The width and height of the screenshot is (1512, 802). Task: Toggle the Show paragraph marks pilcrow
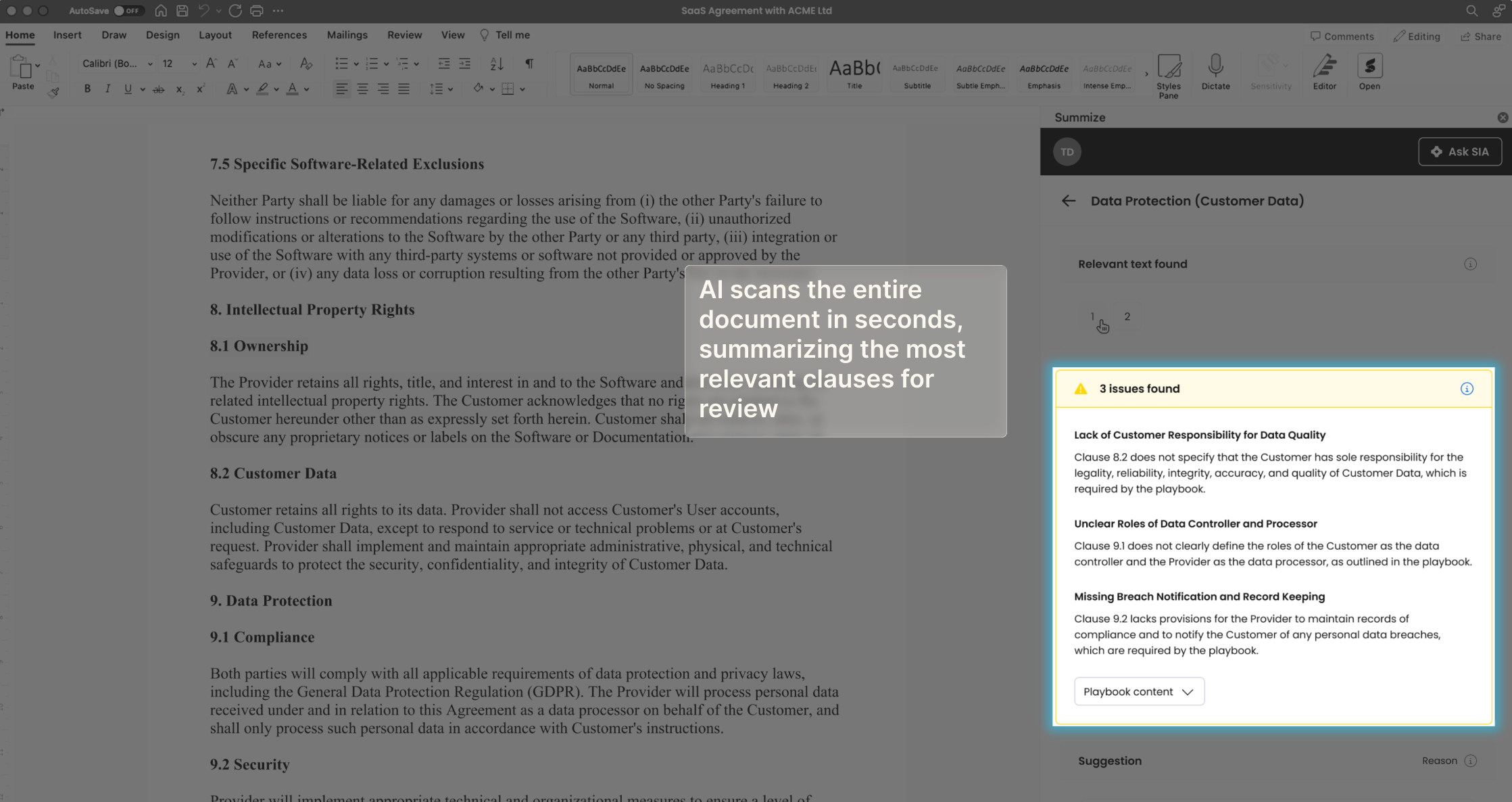tap(529, 64)
